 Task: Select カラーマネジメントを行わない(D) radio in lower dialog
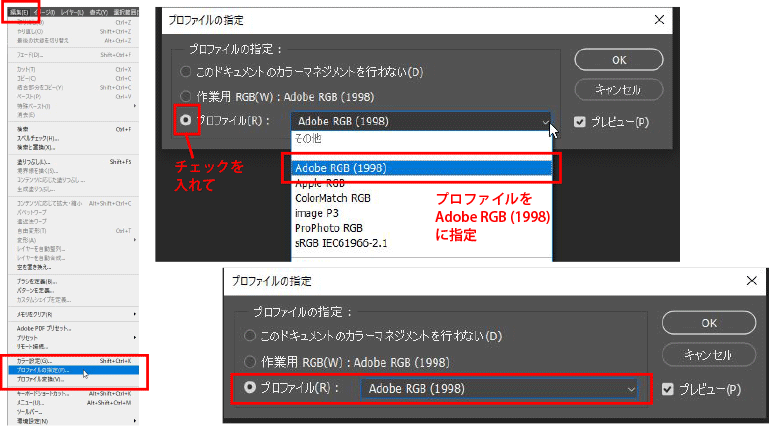[x=250, y=336]
